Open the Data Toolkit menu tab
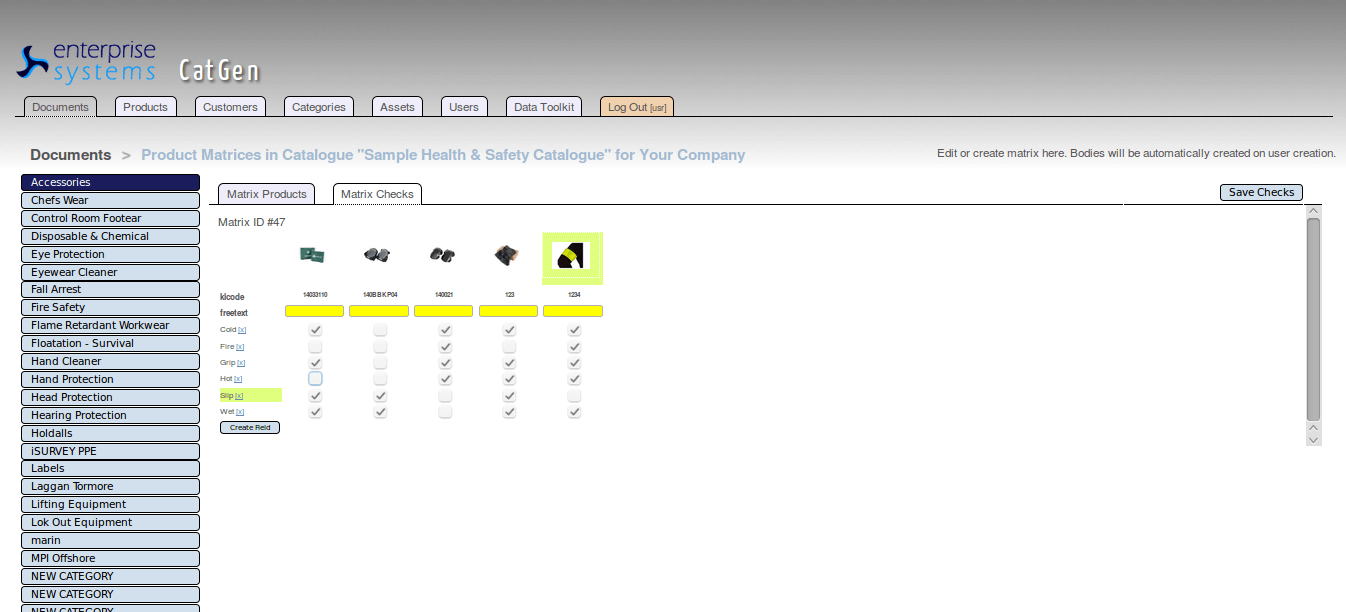 coord(543,107)
